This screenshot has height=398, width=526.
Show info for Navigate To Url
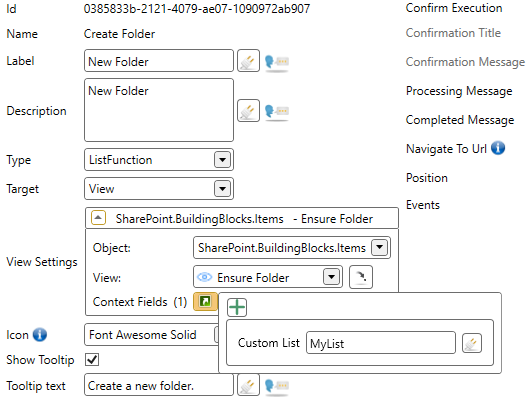tap(498, 148)
